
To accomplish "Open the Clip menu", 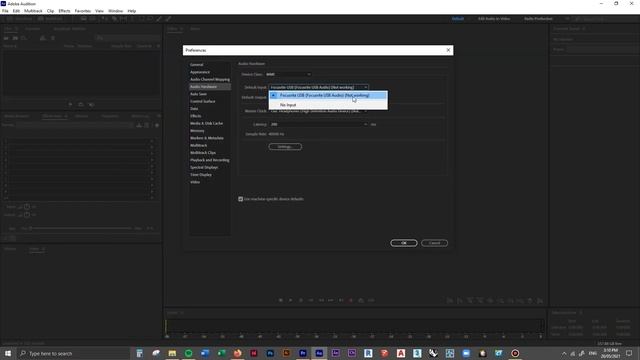I will (x=50, y=11).
